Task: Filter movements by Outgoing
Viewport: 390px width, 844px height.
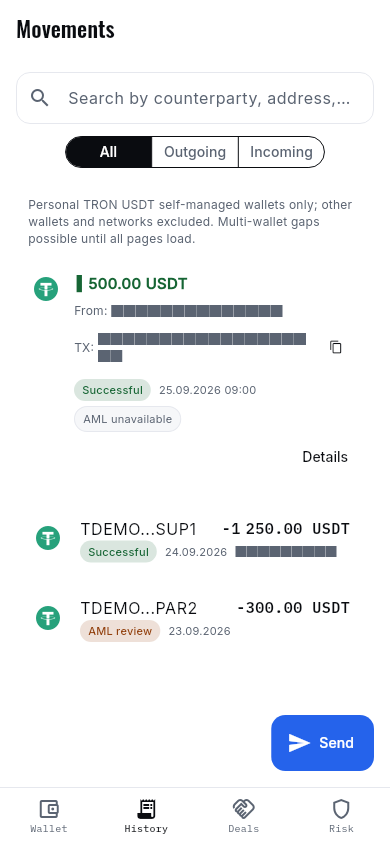Action: coord(195,152)
